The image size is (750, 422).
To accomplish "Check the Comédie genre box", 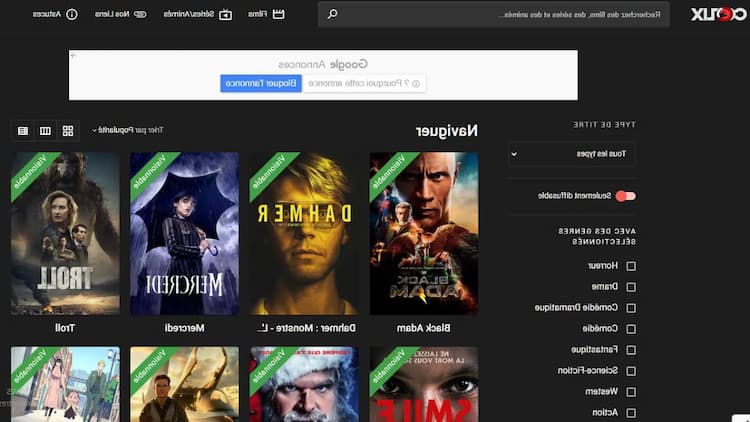I will (631, 329).
